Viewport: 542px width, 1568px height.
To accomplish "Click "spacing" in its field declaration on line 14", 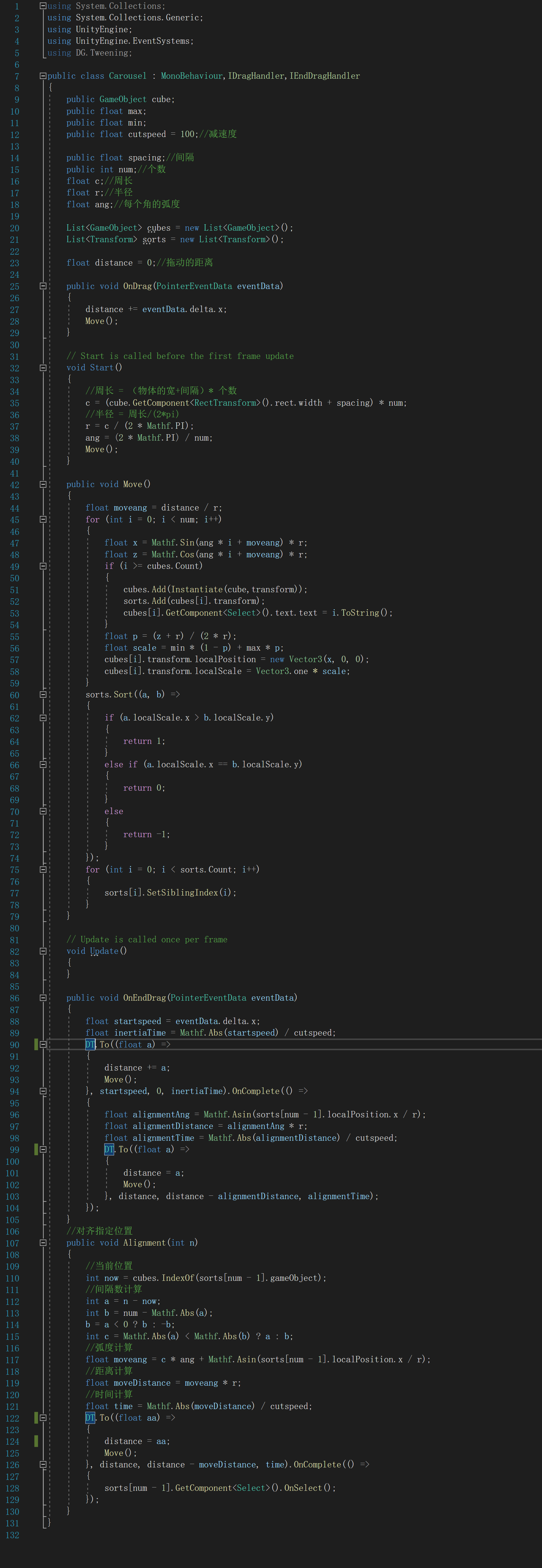I will point(145,158).
